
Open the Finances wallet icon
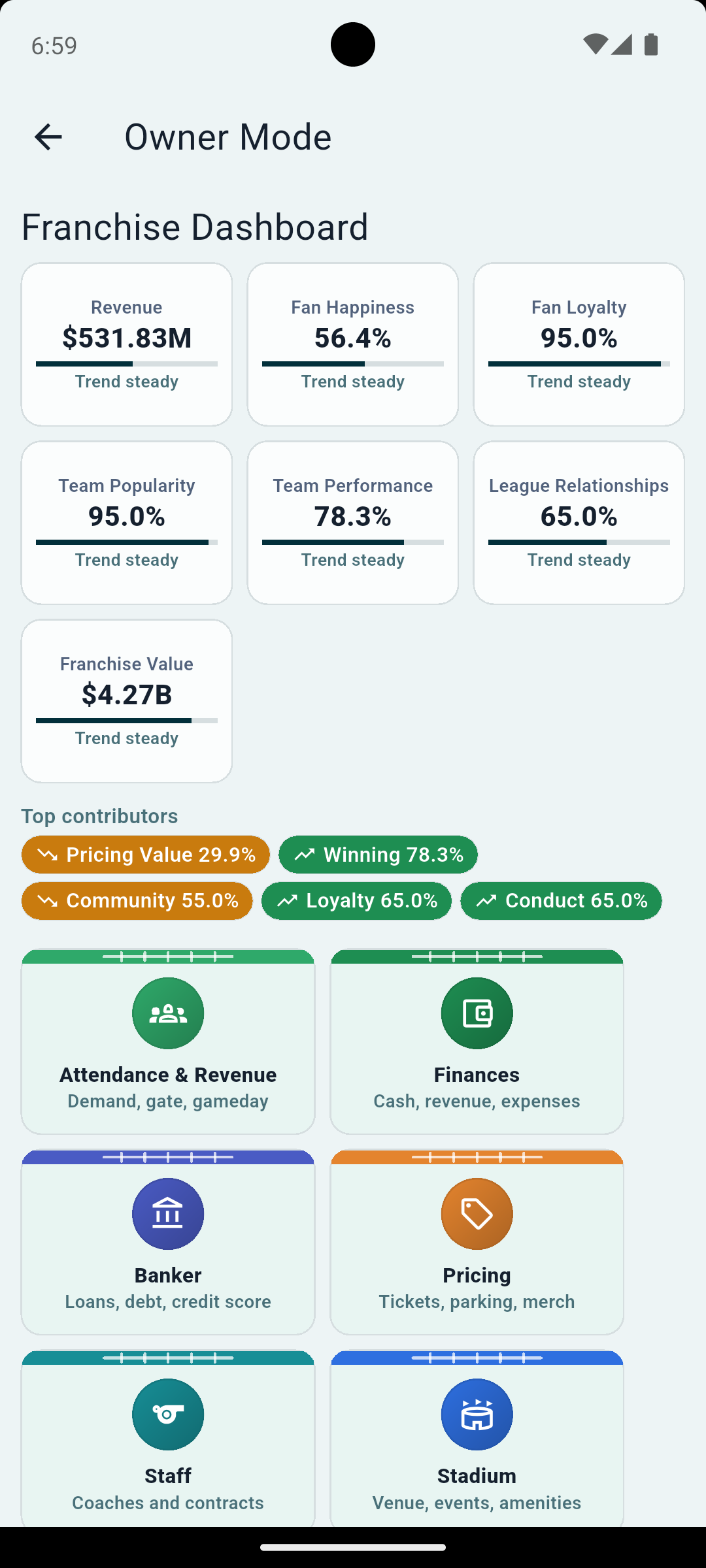click(477, 1013)
